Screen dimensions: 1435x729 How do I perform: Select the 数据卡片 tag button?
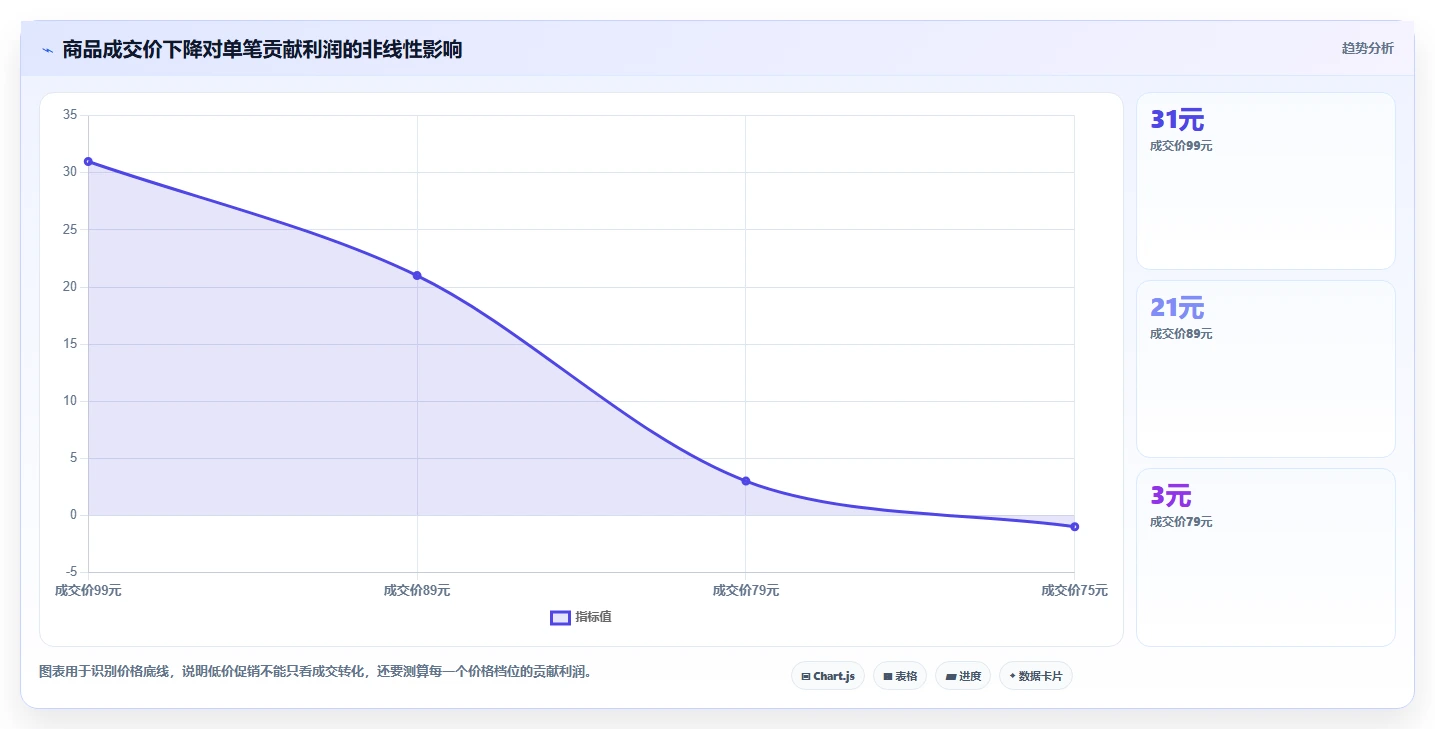pyautogui.click(x=1036, y=676)
